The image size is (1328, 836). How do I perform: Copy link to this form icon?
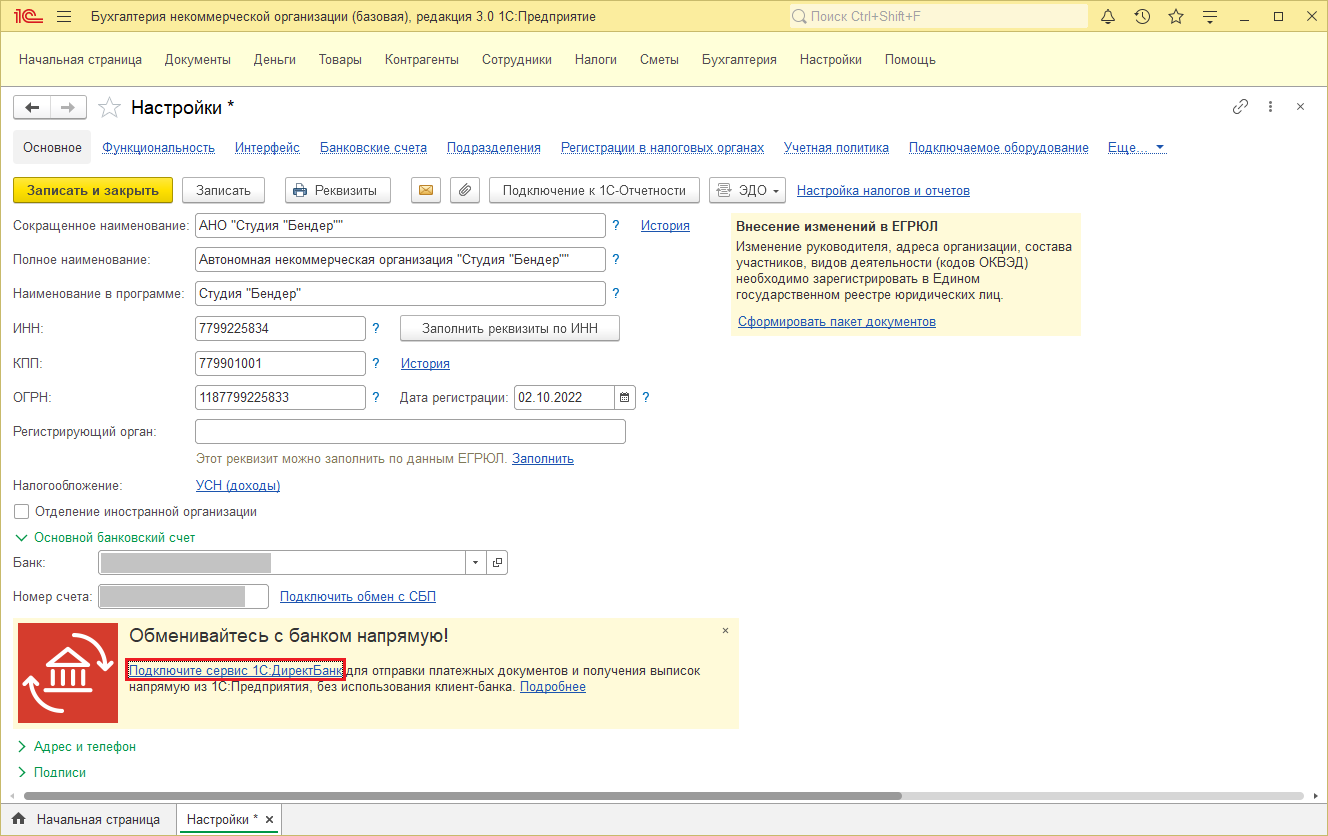1241,107
